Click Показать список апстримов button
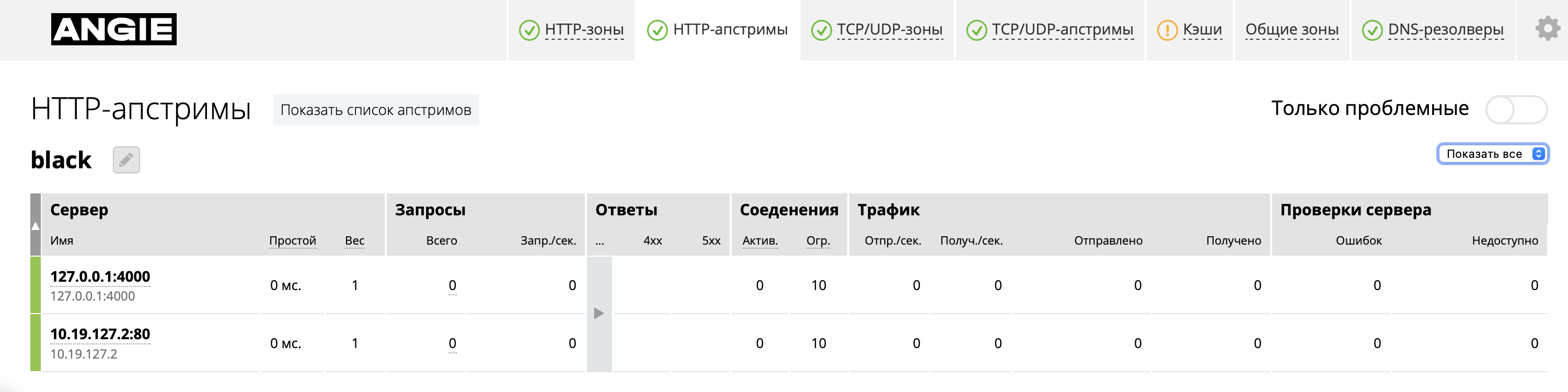 click(376, 110)
